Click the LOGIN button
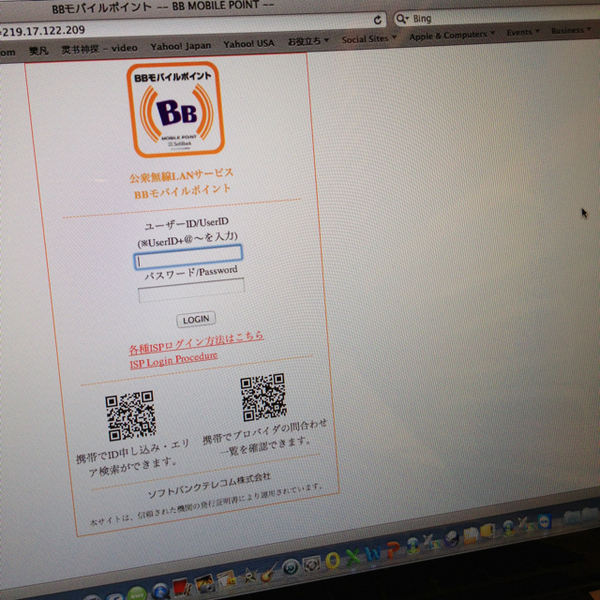 [196, 319]
